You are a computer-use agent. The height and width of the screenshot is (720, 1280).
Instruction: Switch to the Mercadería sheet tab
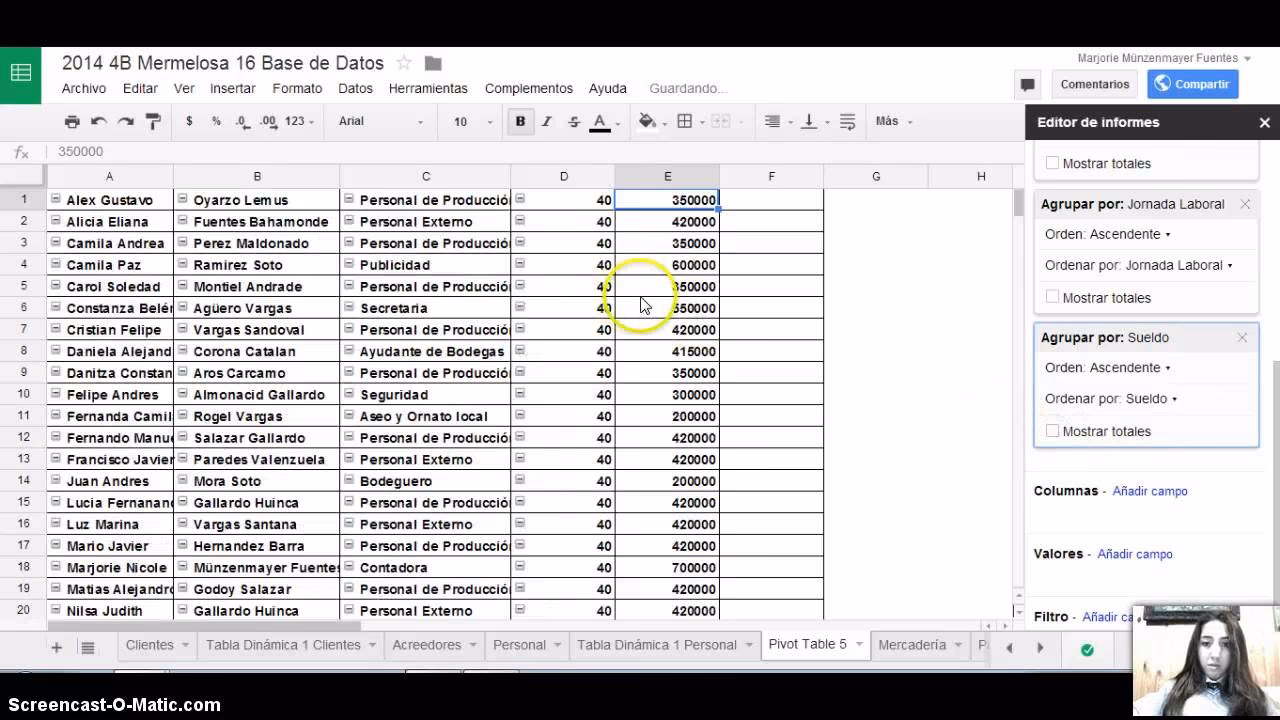pyautogui.click(x=918, y=645)
